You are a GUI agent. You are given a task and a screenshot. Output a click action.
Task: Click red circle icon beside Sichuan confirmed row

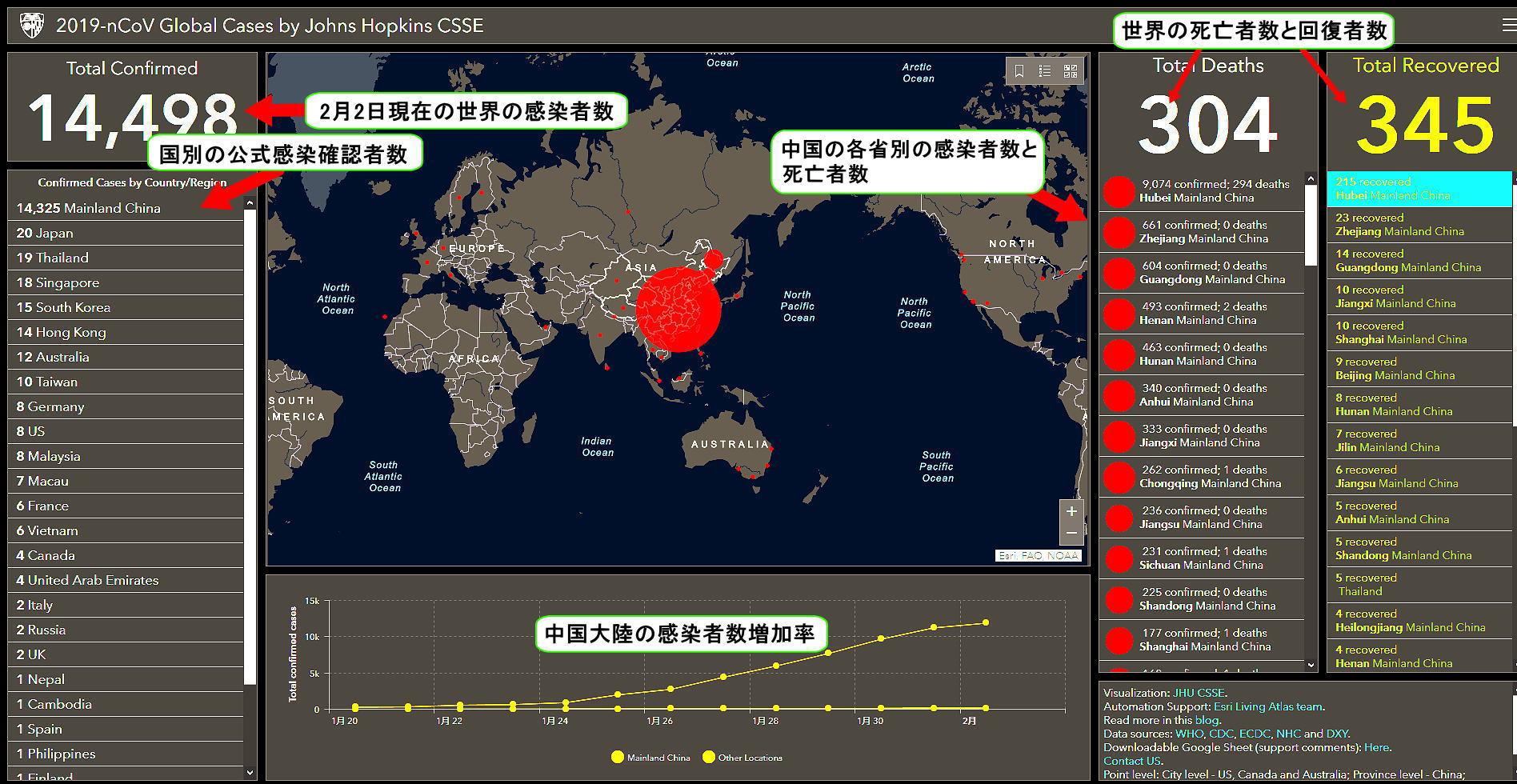pos(1119,558)
